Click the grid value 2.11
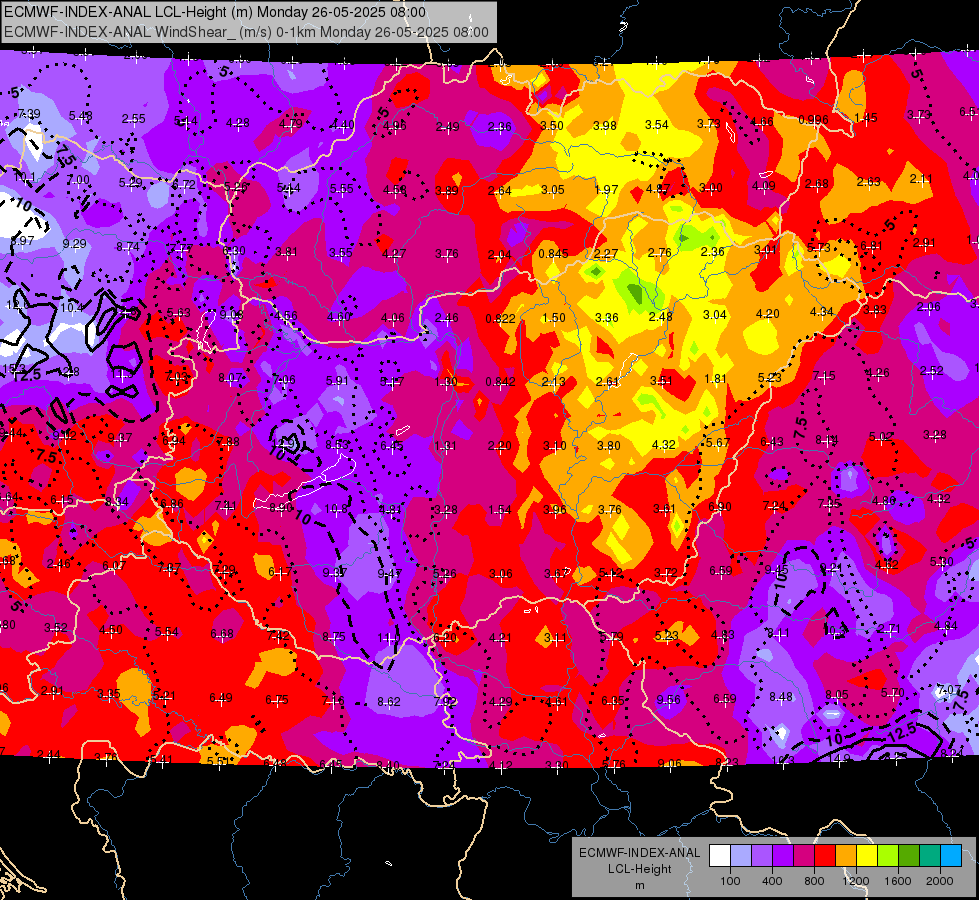 coord(921,179)
